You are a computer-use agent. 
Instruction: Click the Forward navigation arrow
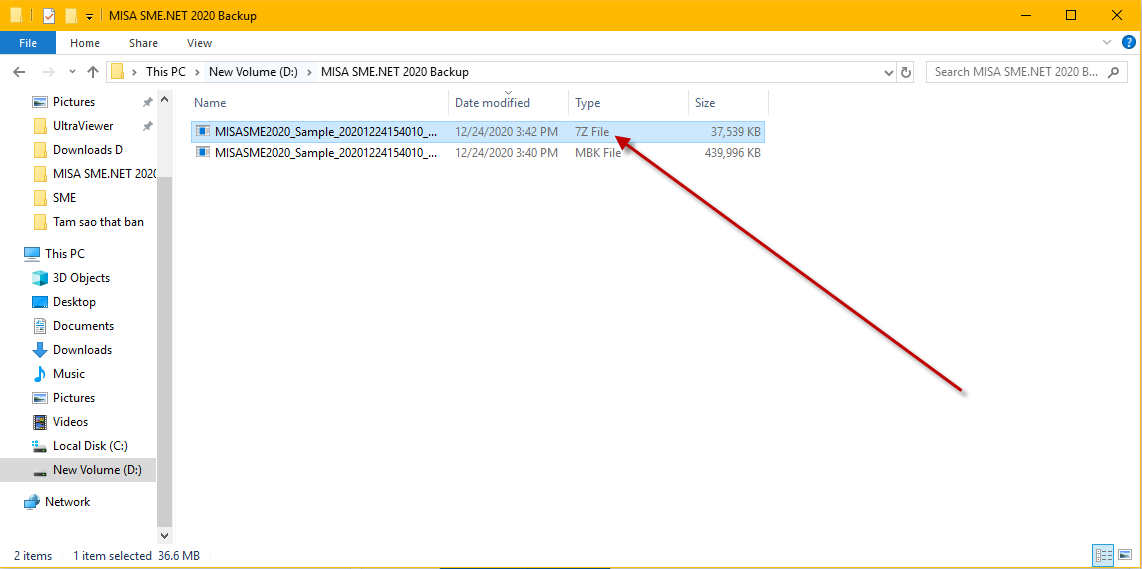[48, 72]
